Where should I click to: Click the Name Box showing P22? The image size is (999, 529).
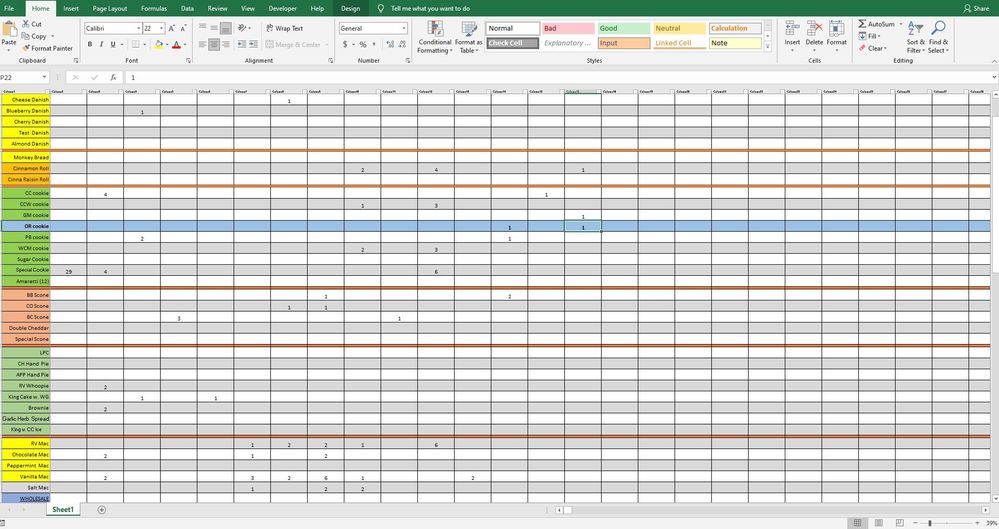(x=24, y=77)
